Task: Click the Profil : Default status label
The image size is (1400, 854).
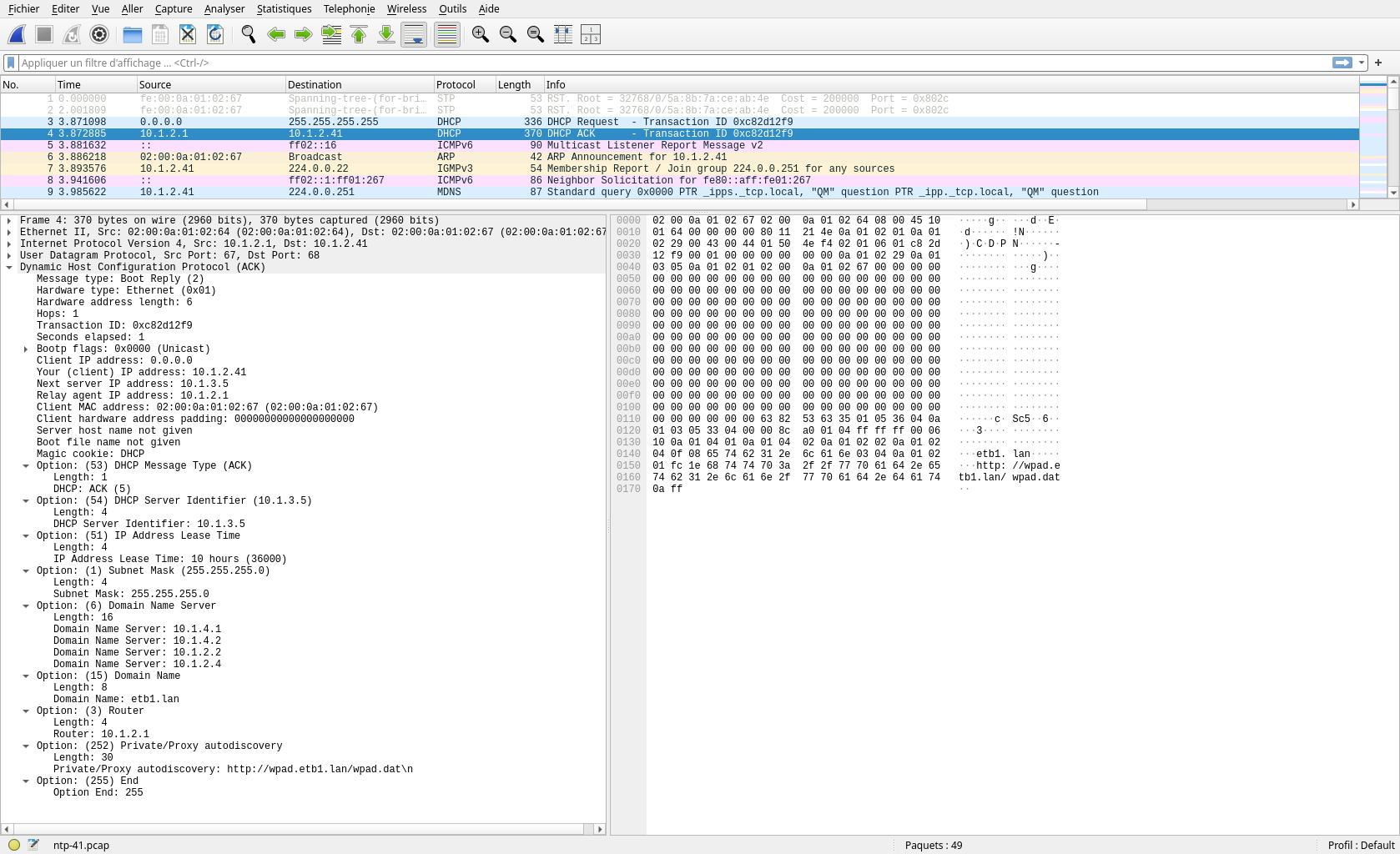Action: (1360, 845)
